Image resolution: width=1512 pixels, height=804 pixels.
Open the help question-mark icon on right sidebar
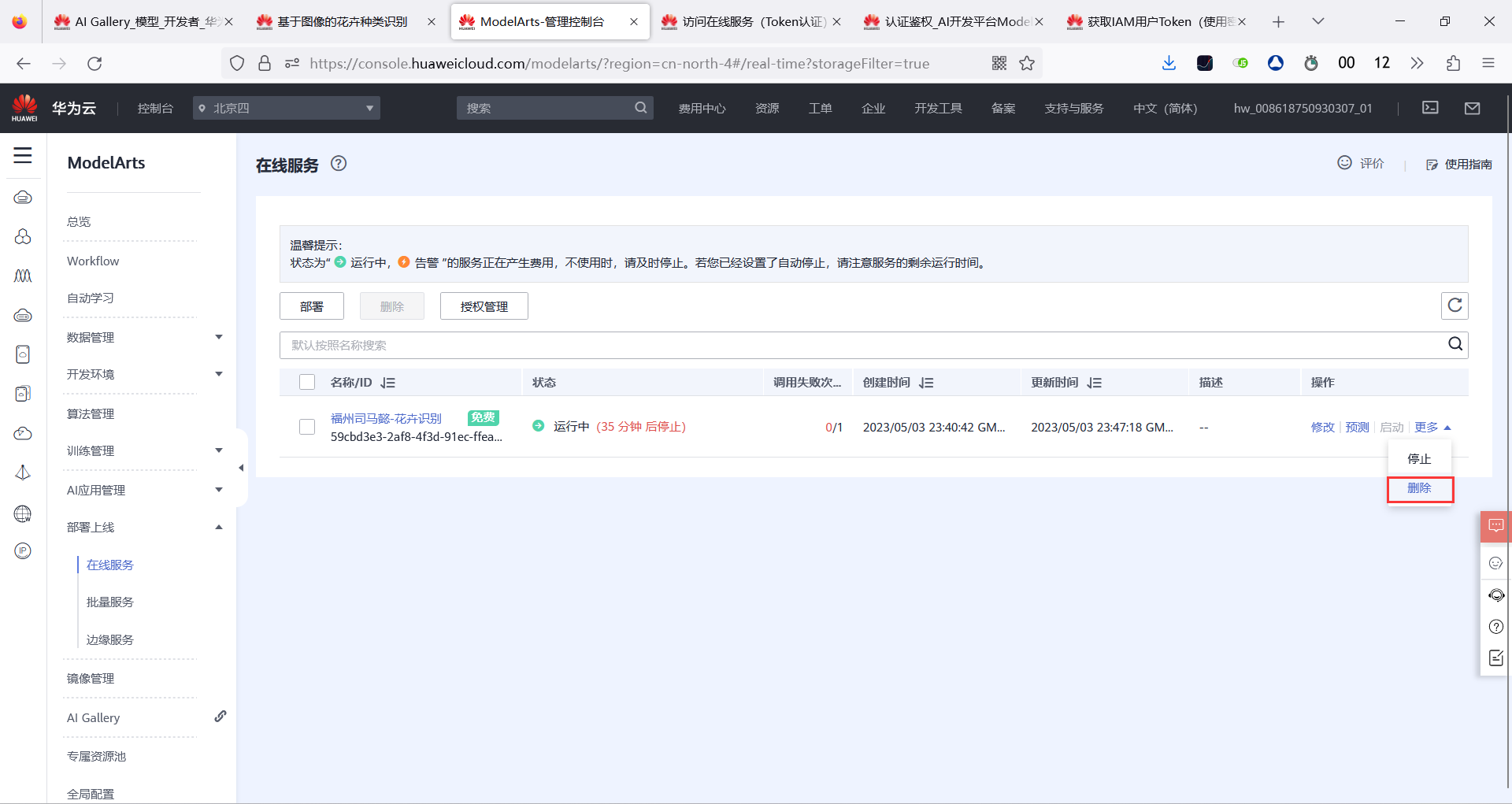pyautogui.click(x=1495, y=627)
